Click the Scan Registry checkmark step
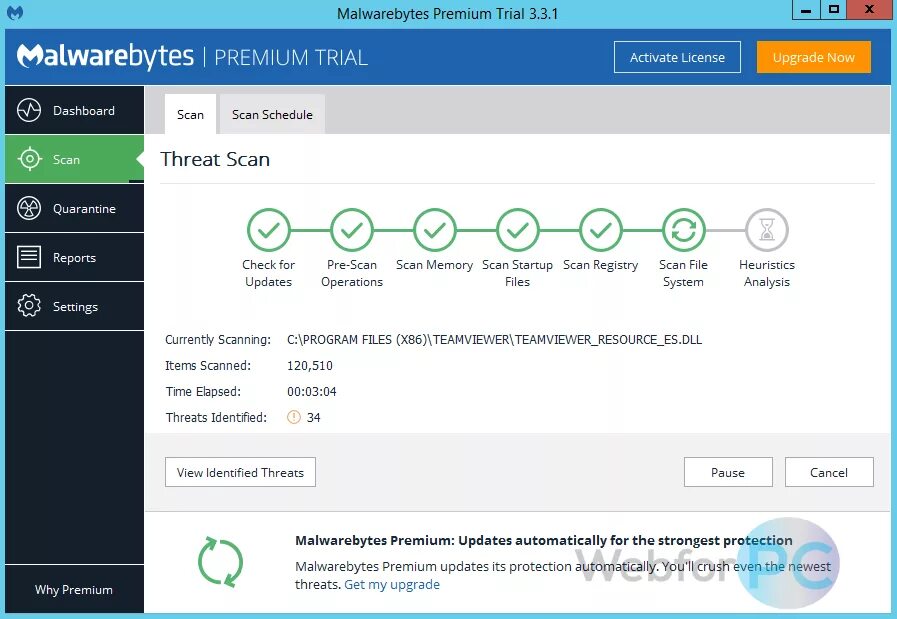897x619 pixels. pos(601,230)
